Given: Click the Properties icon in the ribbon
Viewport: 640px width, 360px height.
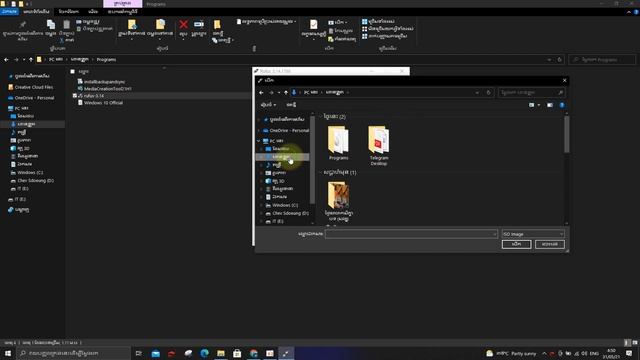Looking at the screenshot, I should click(x=313, y=25).
